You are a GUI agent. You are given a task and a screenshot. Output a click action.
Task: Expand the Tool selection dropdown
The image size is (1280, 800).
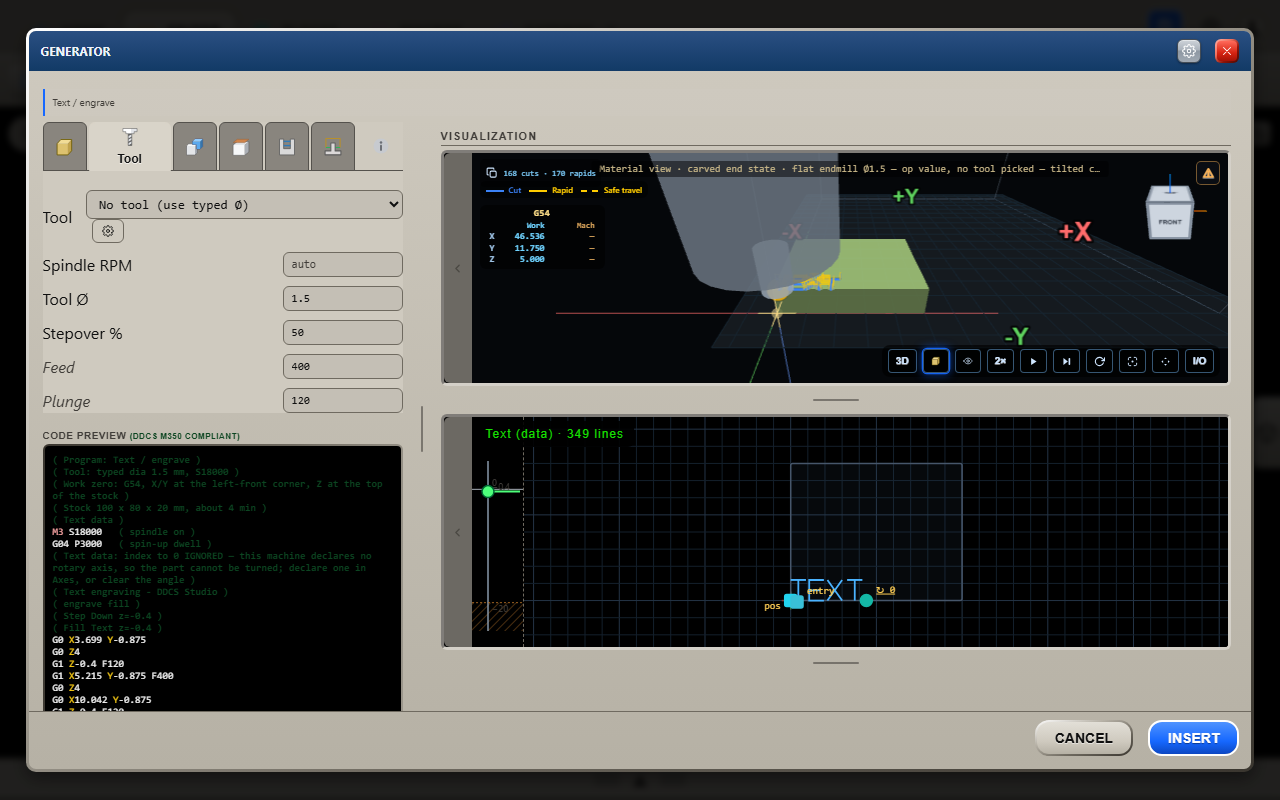click(x=244, y=205)
